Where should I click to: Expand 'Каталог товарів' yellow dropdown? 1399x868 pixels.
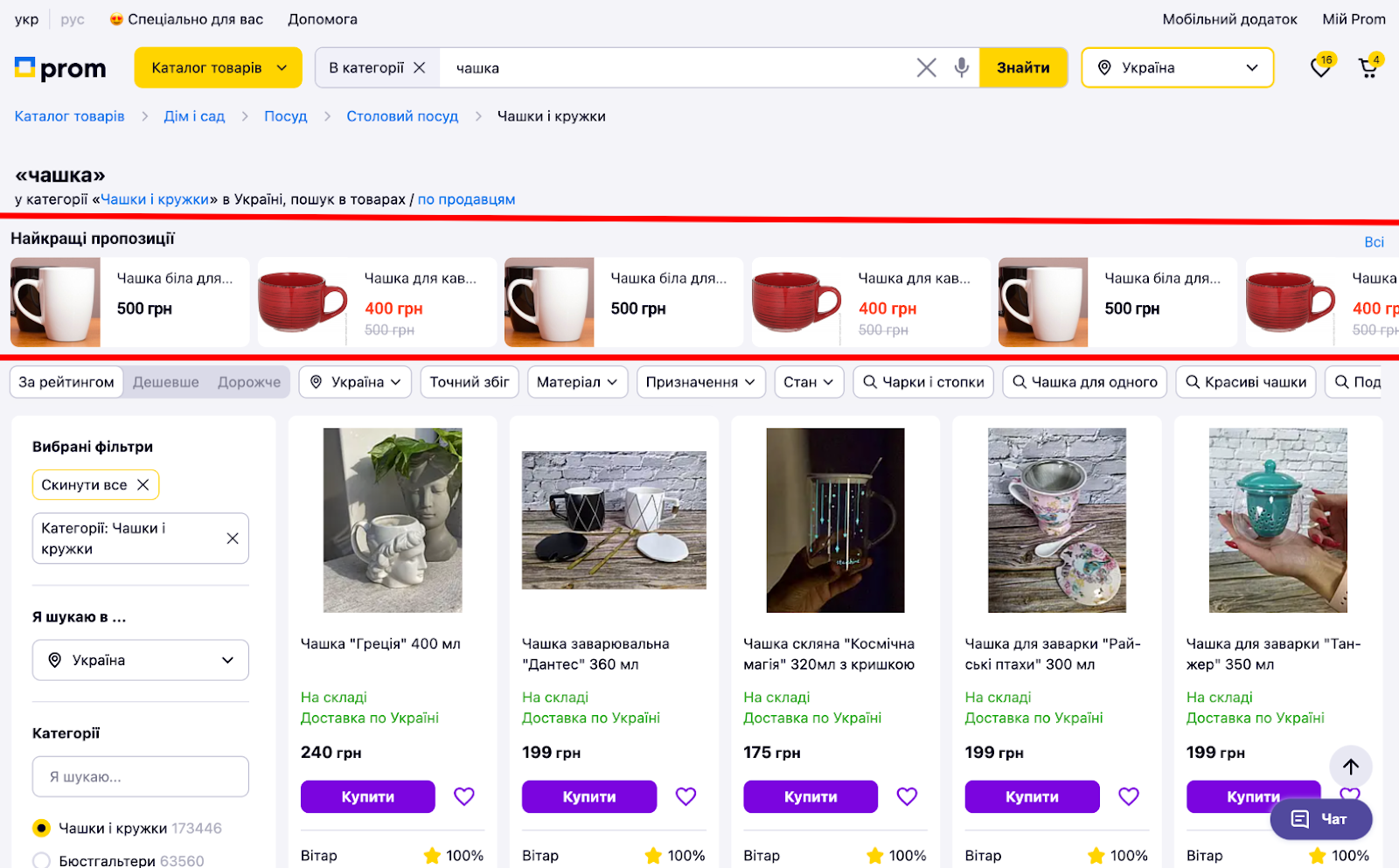[218, 67]
